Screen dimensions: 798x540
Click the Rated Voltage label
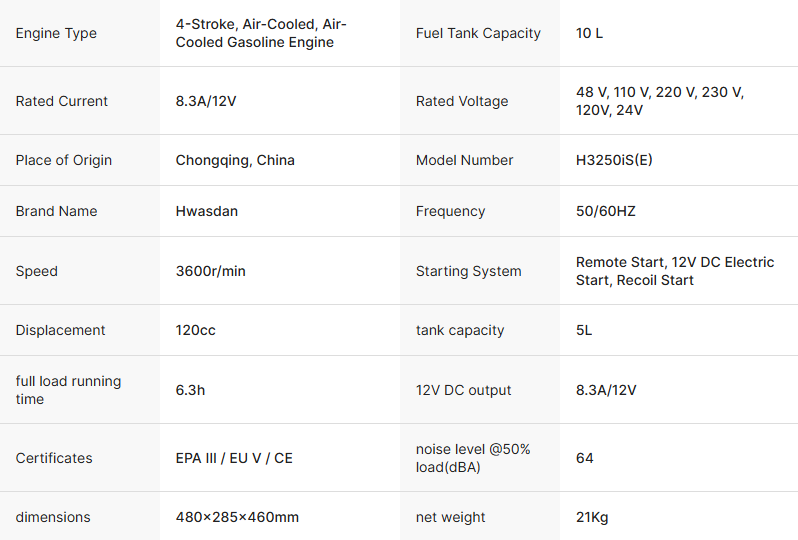pyautogui.click(x=462, y=101)
